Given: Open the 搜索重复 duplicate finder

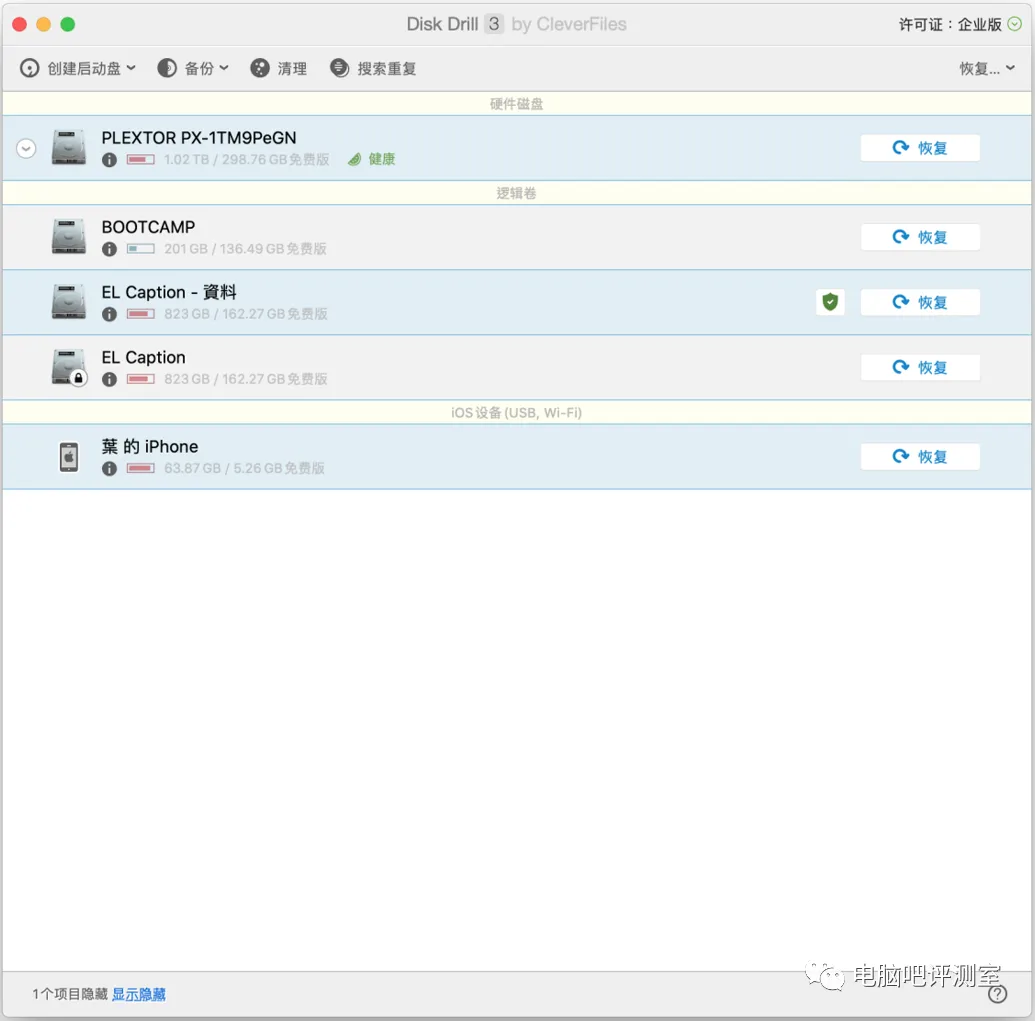Looking at the screenshot, I should [x=373, y=68].
